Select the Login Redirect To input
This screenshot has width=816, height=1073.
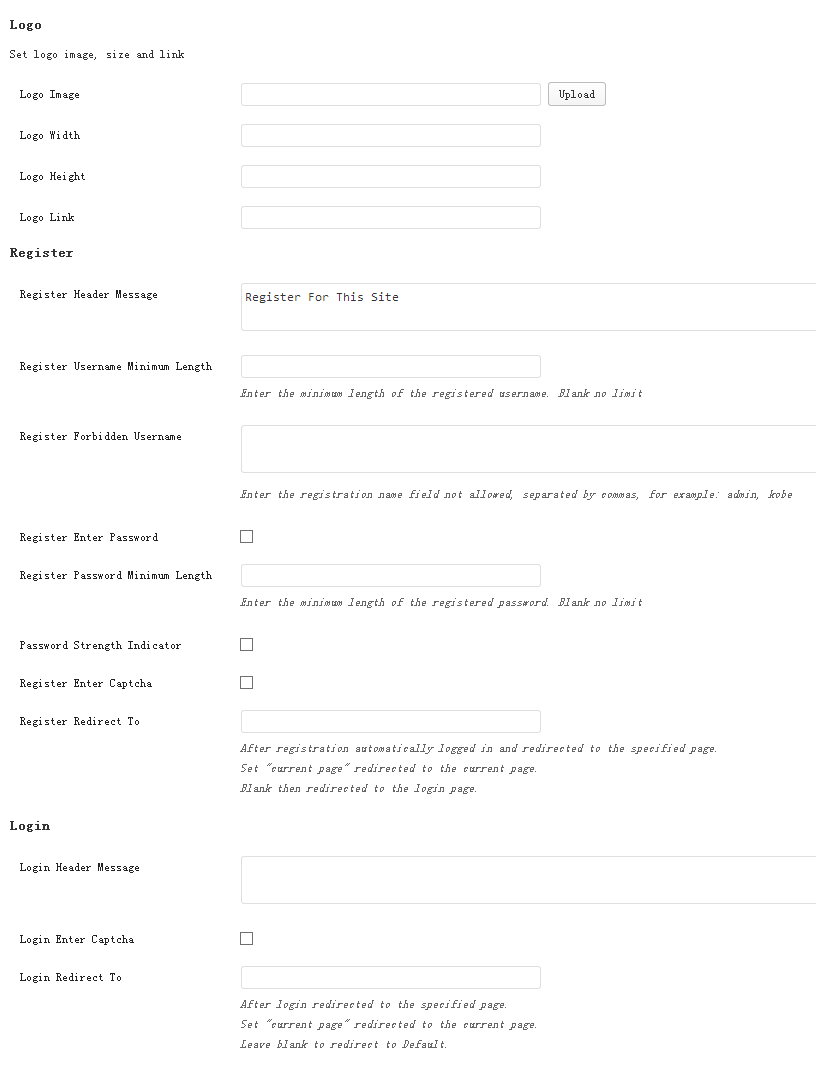390,978
